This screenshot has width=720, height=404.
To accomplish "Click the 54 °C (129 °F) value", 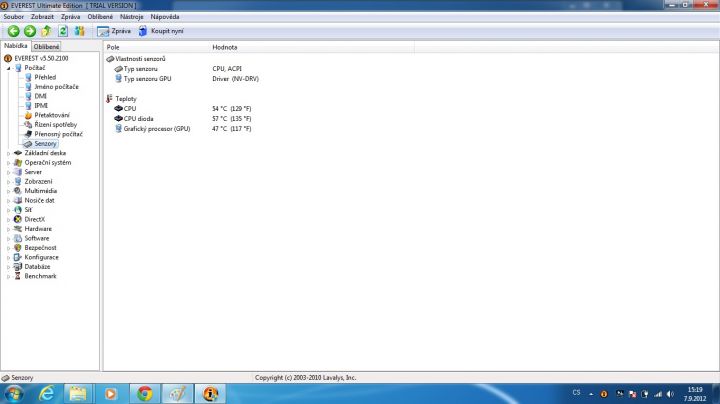I will [231, 109].
